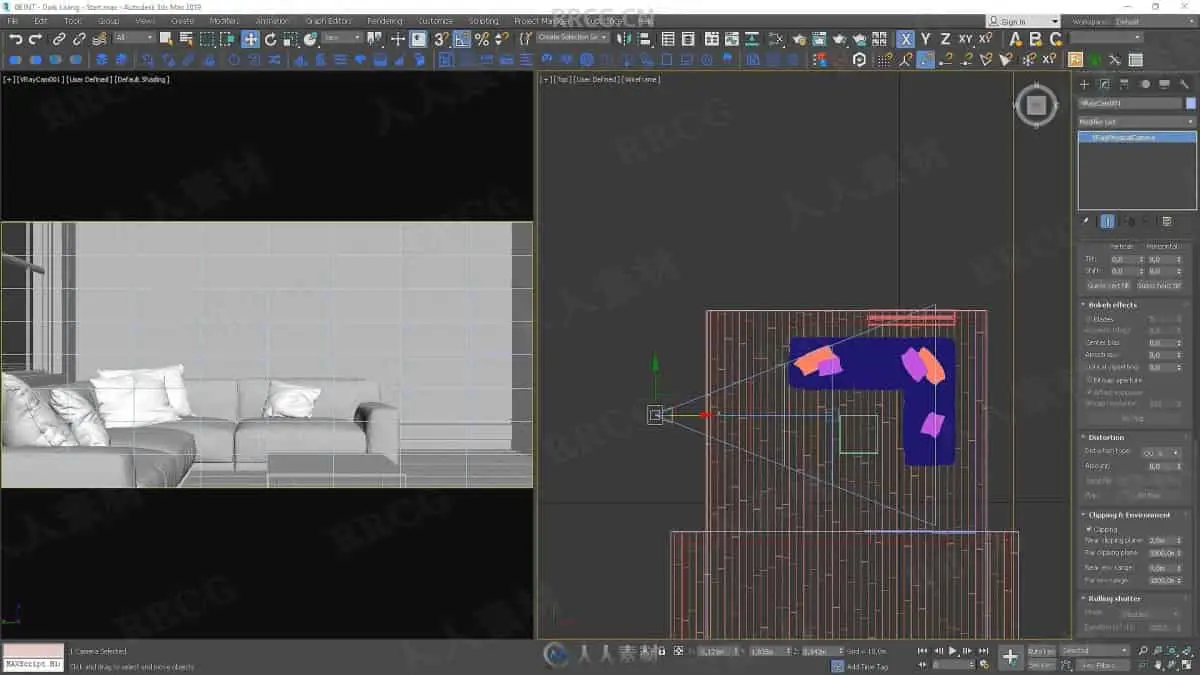Toggle the Percent Snap icon
Image resolution: width=1200 pixels, height=675 pixels.
pos(481,39)
